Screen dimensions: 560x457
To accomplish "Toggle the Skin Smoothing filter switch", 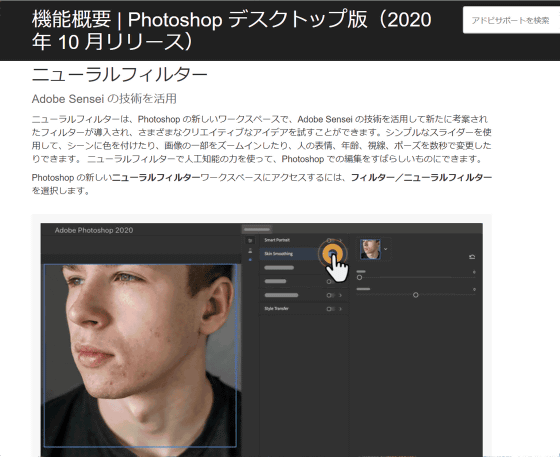I will click(332, 253).
